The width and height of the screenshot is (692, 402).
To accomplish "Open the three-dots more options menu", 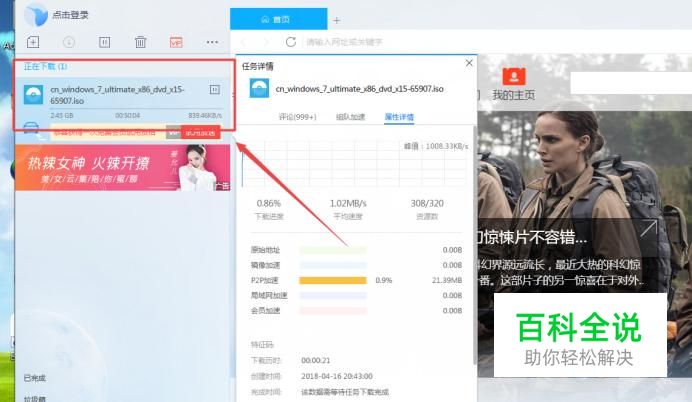I will (212, 42).
